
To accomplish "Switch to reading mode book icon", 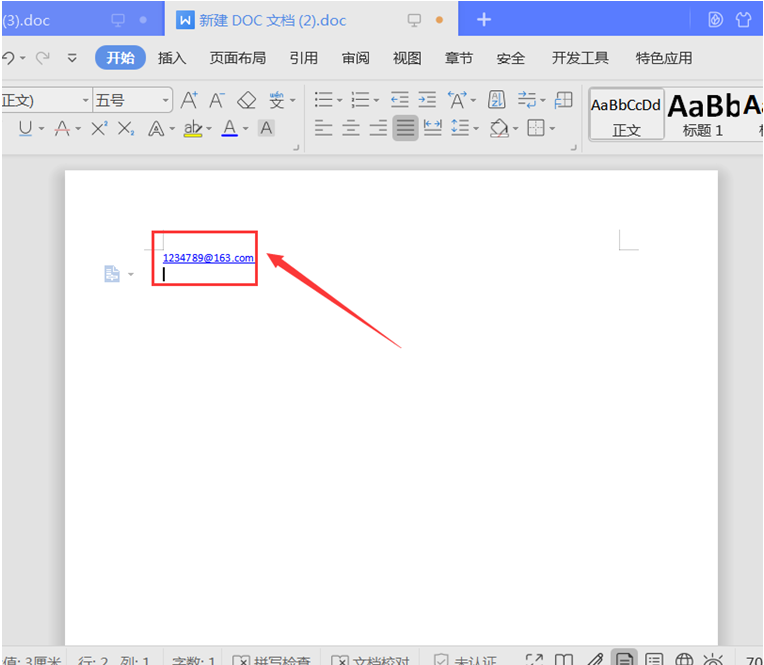I will point(564,659).
